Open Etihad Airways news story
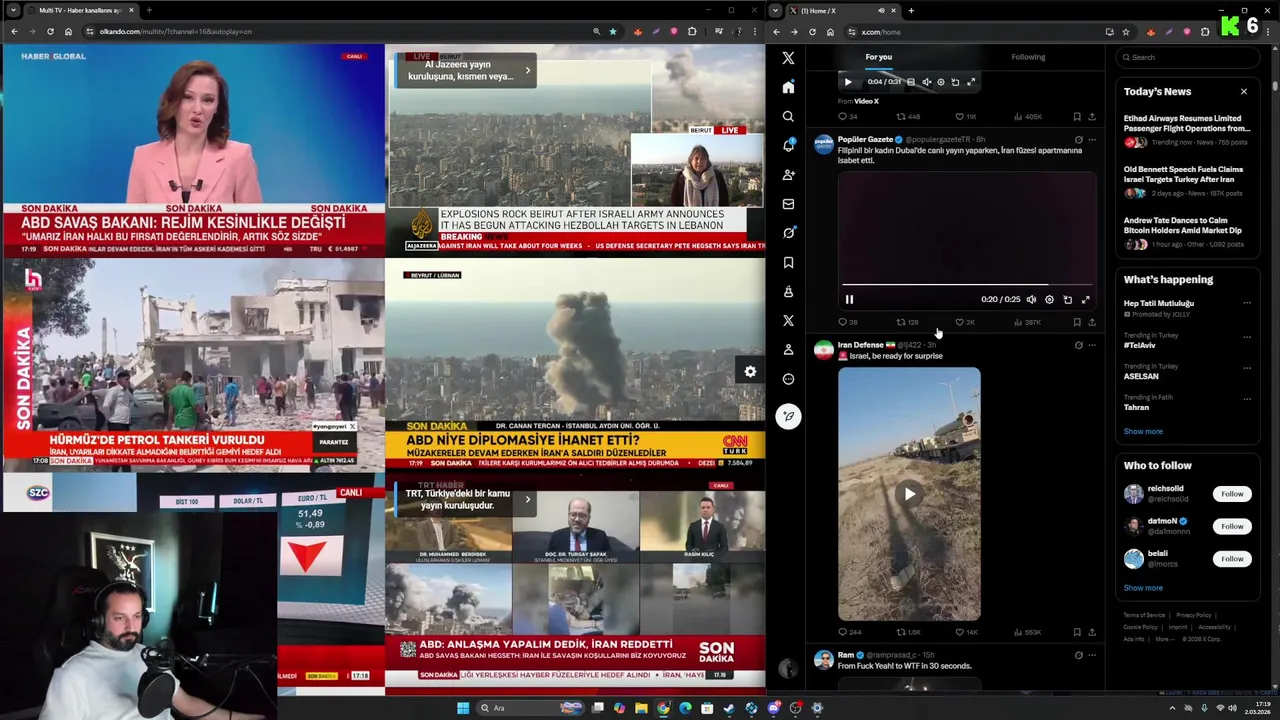Screen dimensions: 1280x720 (x=1187, y=130)
